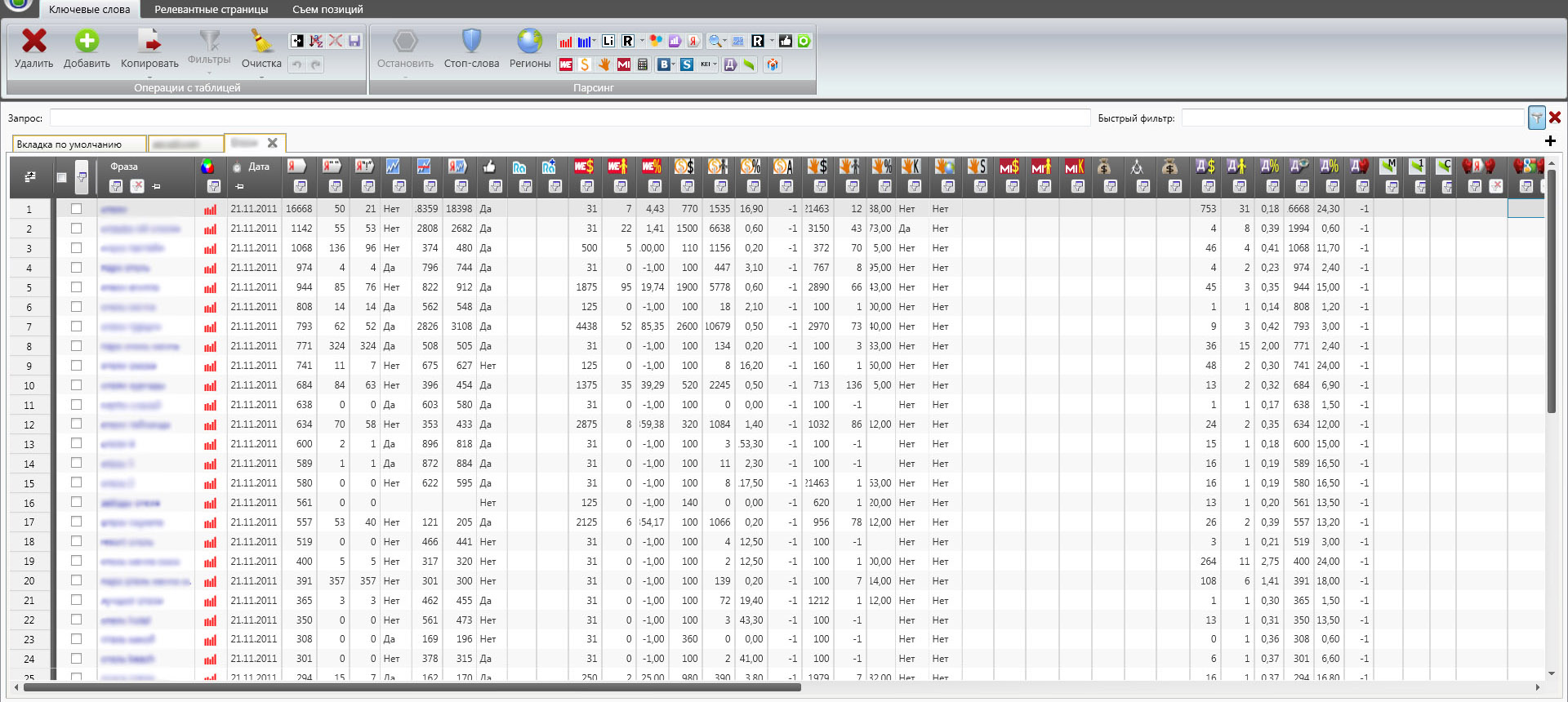The width and height of the screenshot is (1568, 702).
Task: Tick the checkbox in row 20
Action: point(76,580)
